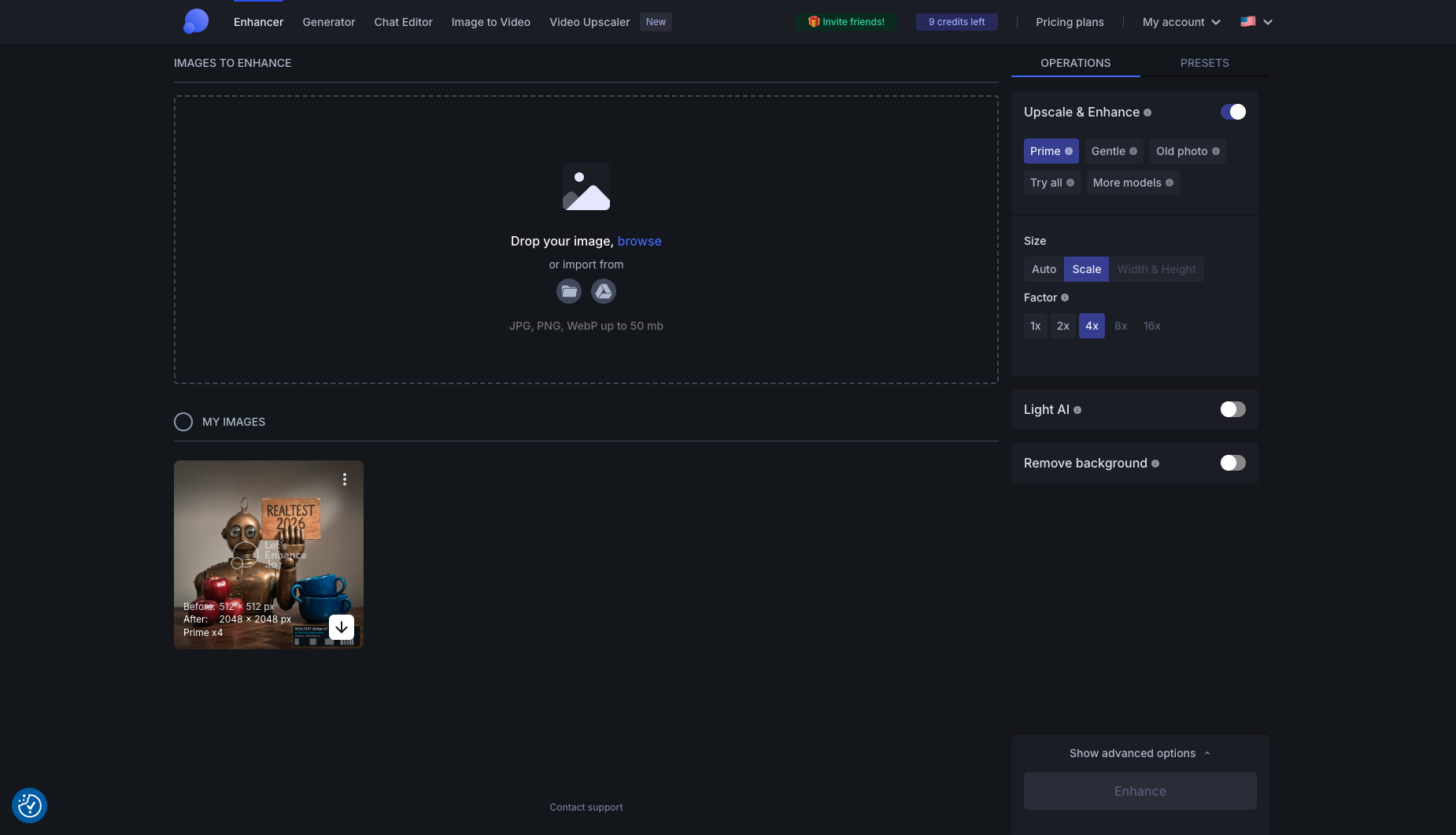This screenshot has height=835, width=1456.
Task: Choose 1x scale factor
Action: (x=1036, y=326)
